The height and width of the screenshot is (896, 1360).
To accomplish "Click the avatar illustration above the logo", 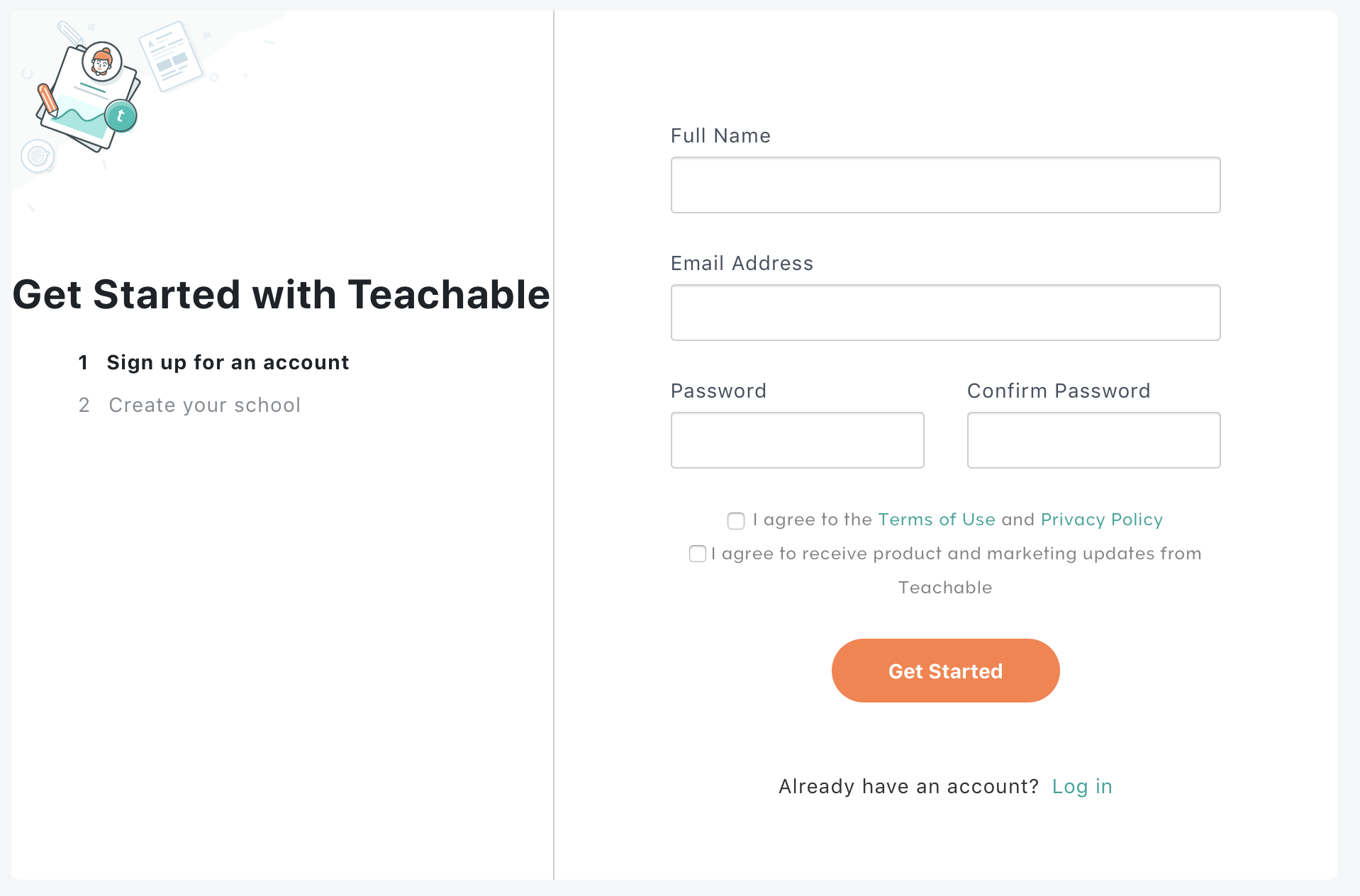I will (x=100, y=62).
